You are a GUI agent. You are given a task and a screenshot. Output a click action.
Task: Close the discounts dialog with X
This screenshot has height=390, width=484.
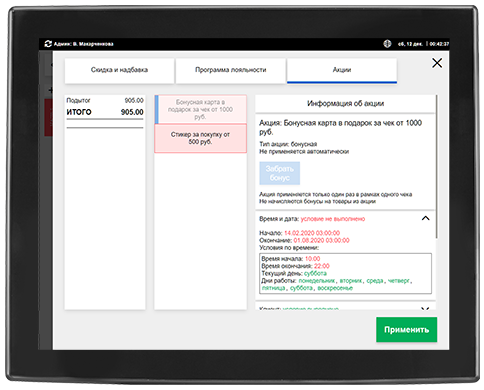coord(437,63)
